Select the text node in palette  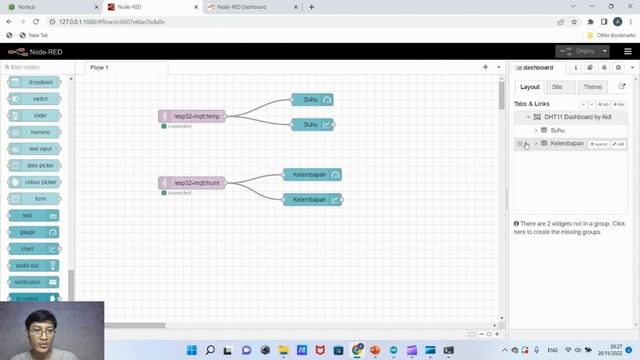(x=34, y=216)
